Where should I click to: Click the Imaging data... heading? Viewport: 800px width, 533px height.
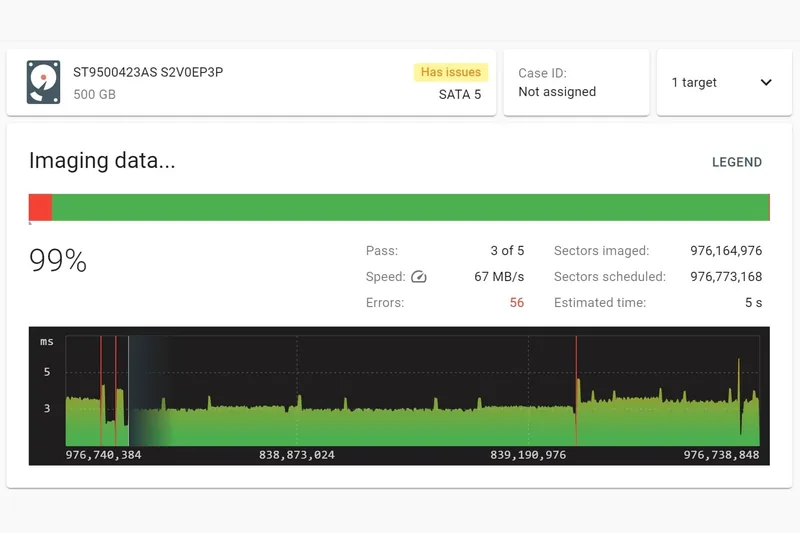[x=102, y=161]
